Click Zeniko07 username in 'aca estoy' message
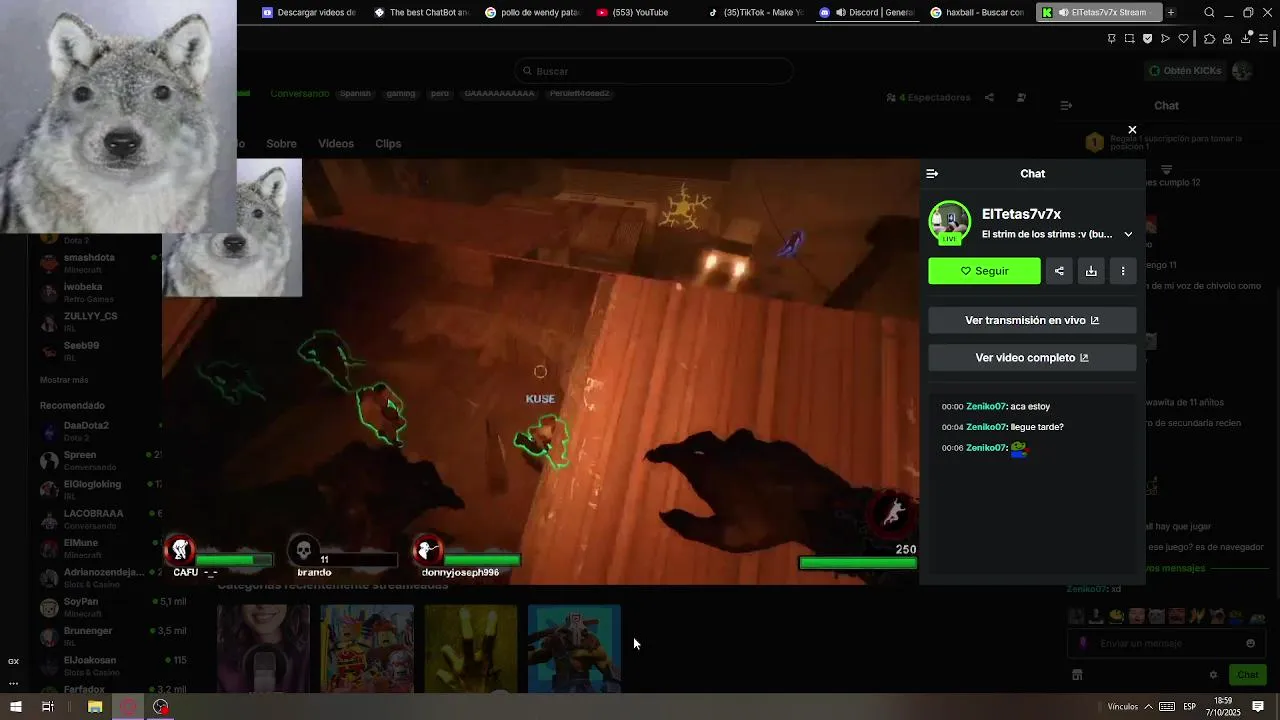The image size is (1280, 720). tap(985, 407)
